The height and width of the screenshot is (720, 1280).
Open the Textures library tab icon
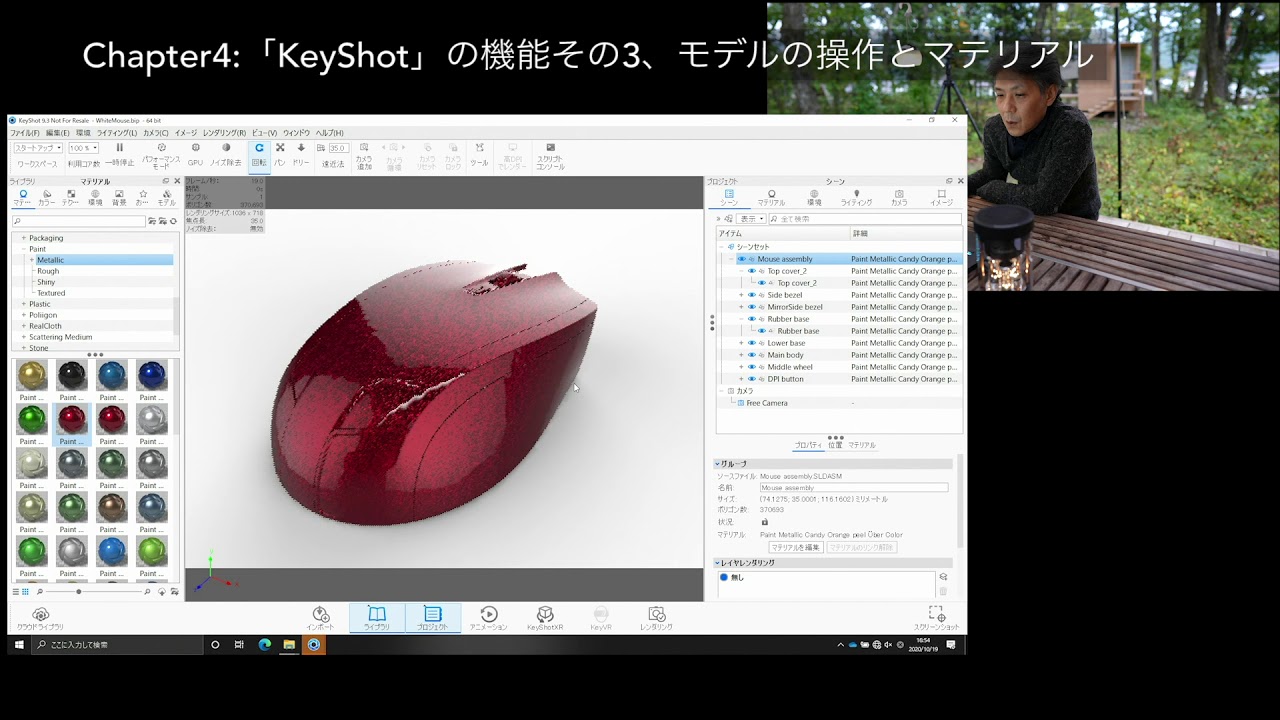coord(71,194)
